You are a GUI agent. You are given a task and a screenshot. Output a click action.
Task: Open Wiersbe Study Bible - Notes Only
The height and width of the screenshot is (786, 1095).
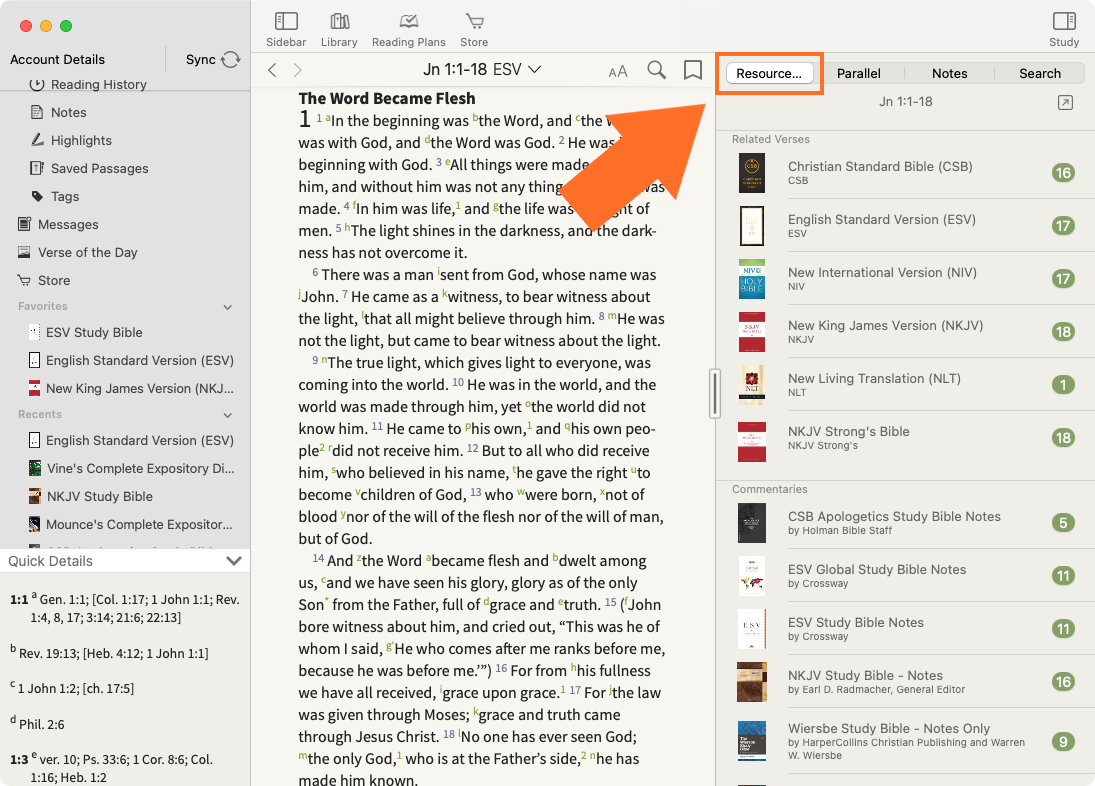(x=906, y=741)
